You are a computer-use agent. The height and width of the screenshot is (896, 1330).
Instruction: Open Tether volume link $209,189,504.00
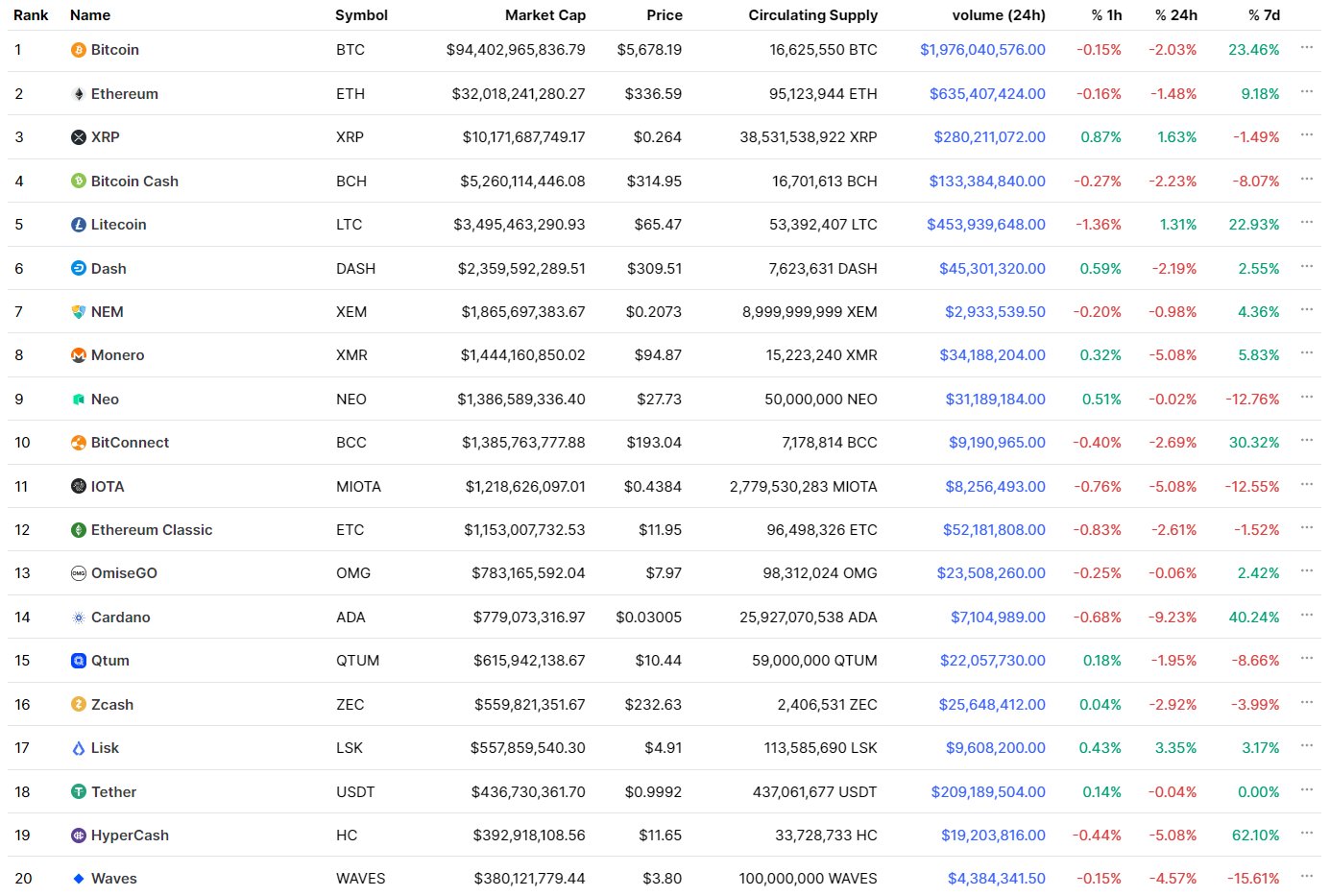click(988, 792)
